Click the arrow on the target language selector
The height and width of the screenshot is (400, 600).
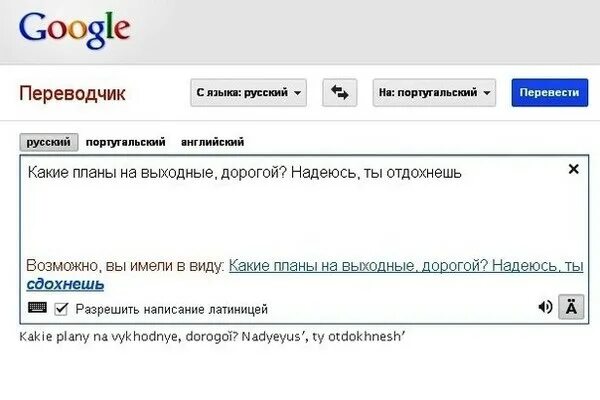tap(487, 93)
